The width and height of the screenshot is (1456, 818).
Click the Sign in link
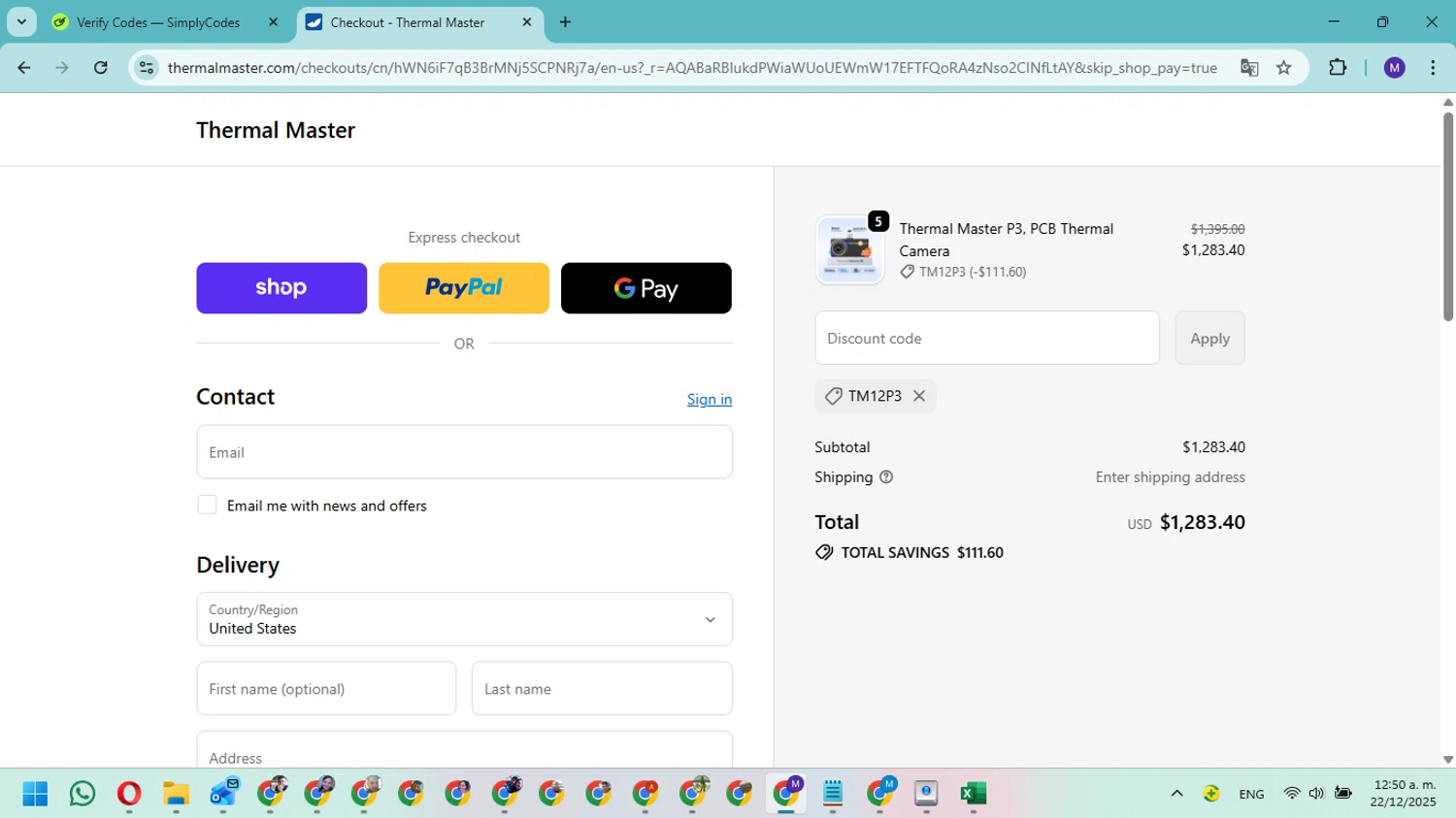coord(710,400)
